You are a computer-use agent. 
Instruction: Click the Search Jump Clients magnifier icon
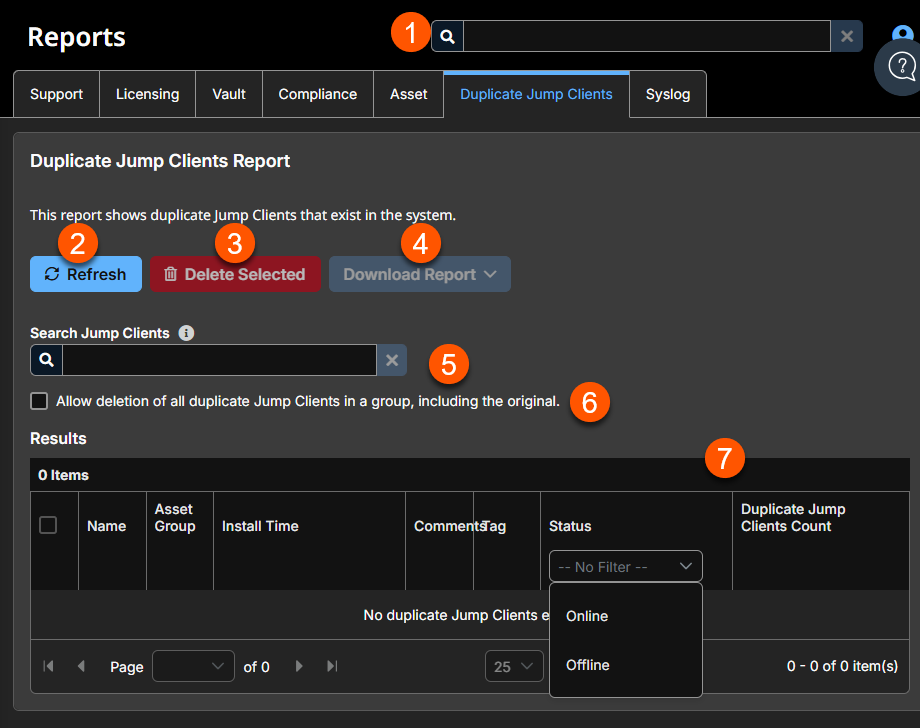tap(46, 360)
